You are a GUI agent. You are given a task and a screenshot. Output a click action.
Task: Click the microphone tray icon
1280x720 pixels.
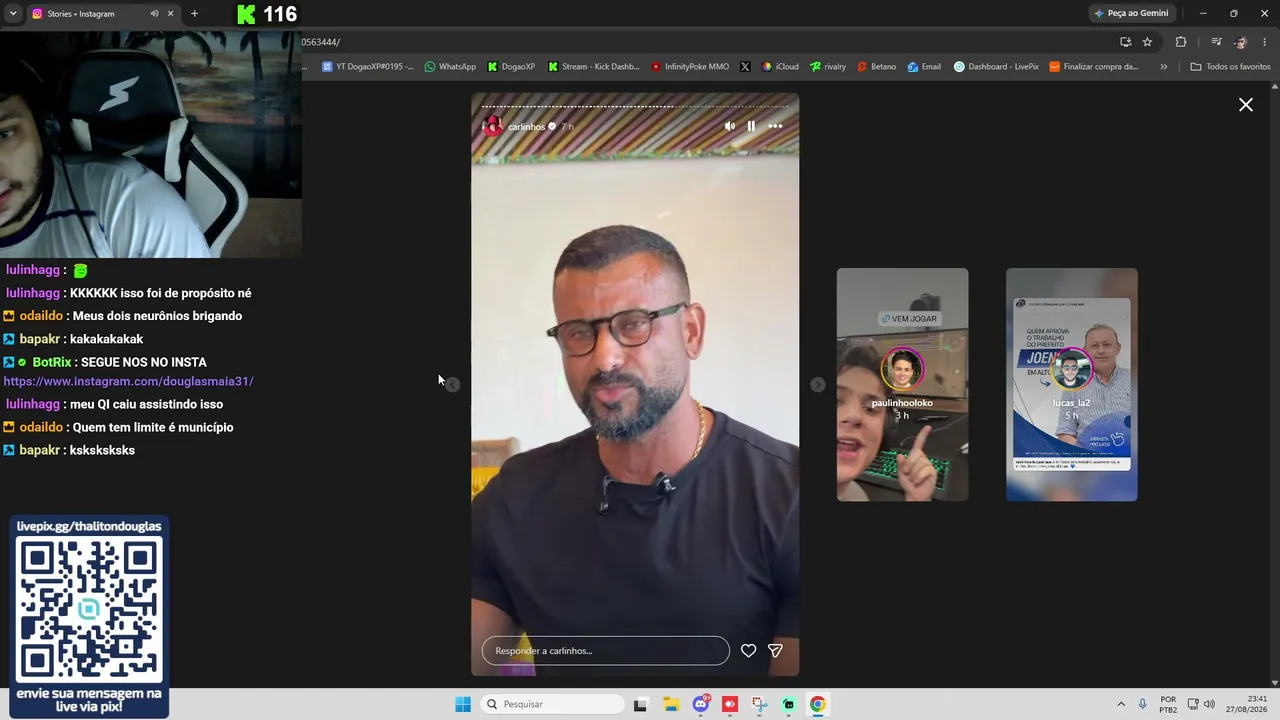(x=1142, y=704)
